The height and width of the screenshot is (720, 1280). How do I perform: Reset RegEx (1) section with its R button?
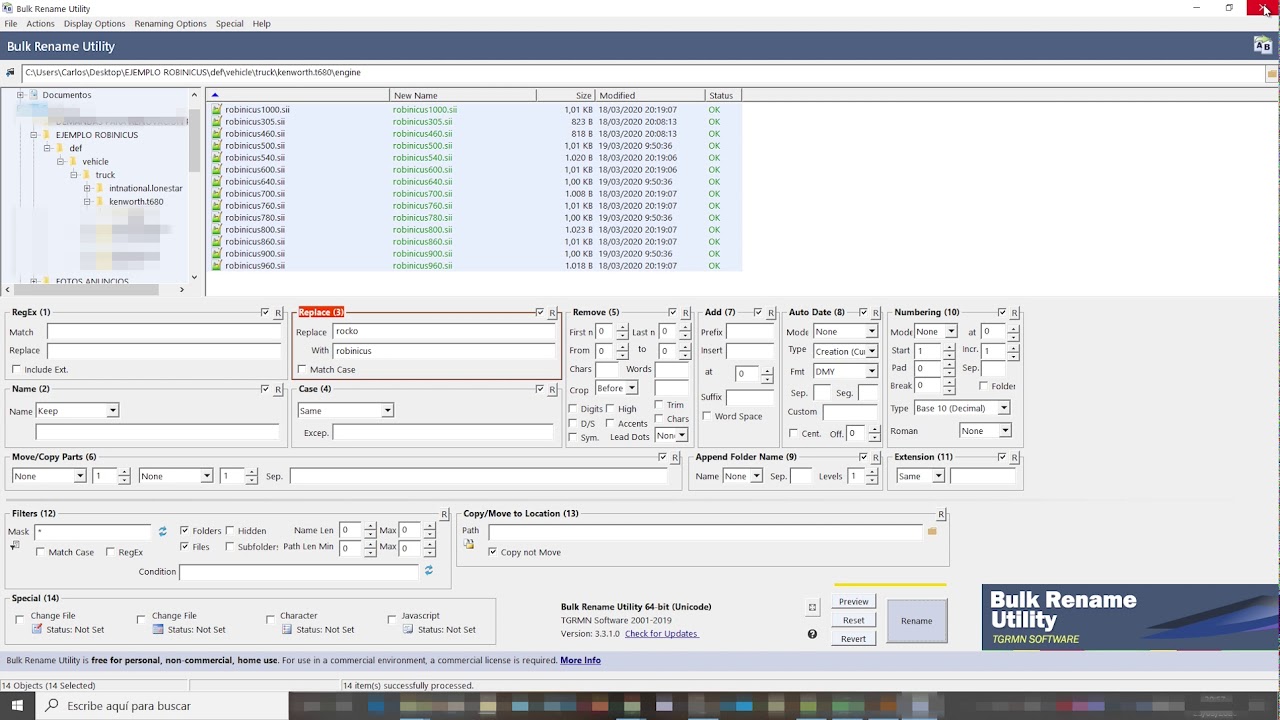point(278,313)
